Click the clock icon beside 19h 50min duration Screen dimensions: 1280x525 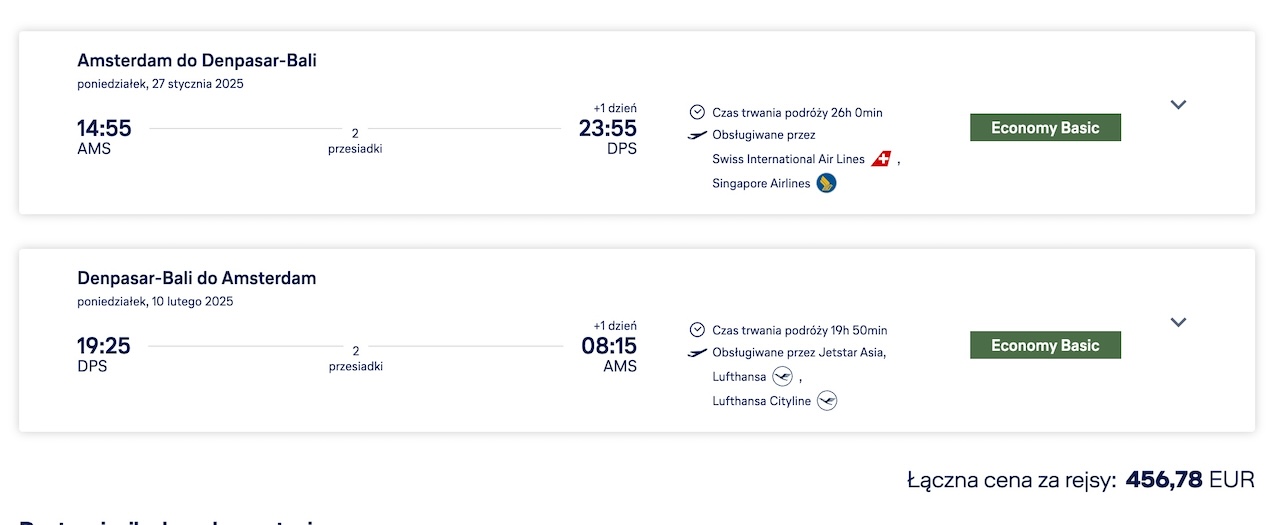point(697,330)
